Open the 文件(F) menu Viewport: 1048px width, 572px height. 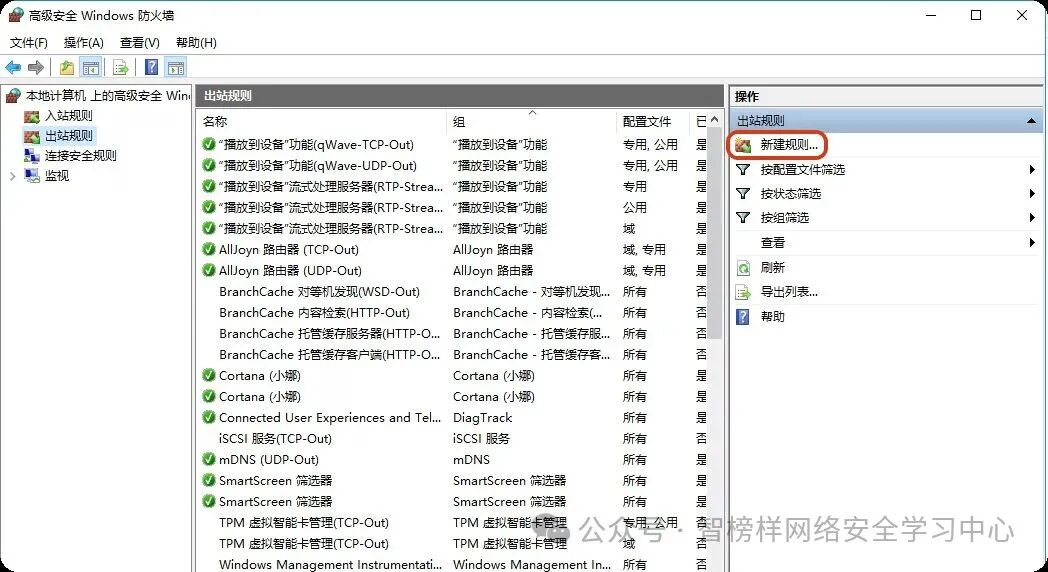[29, 43]
